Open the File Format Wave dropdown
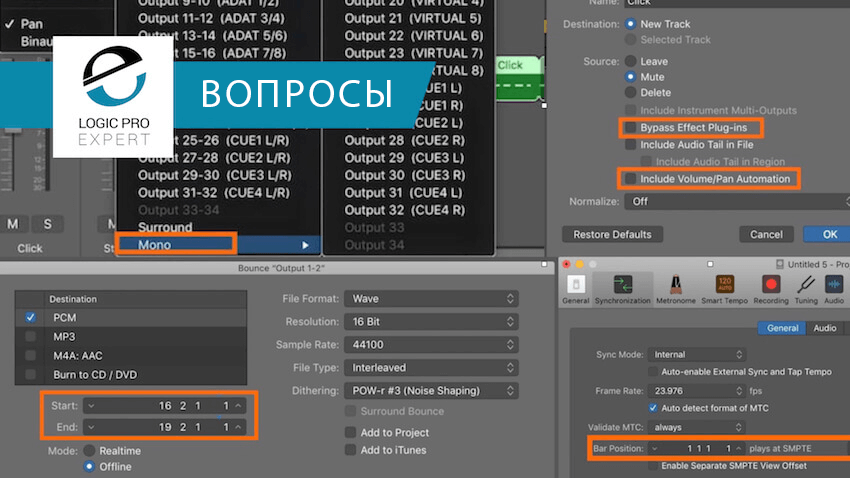850x478 pixels. 431,299
